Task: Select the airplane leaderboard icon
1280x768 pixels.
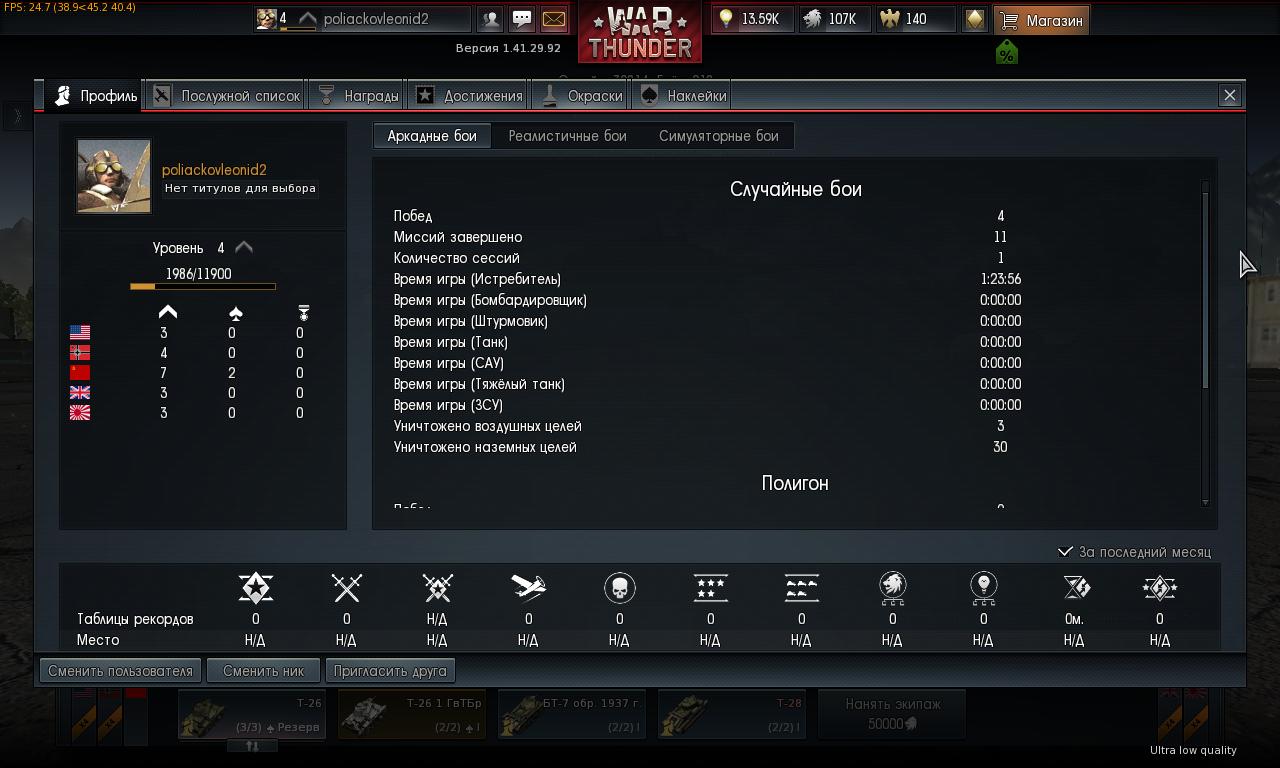Action: (x=528, y=587)
